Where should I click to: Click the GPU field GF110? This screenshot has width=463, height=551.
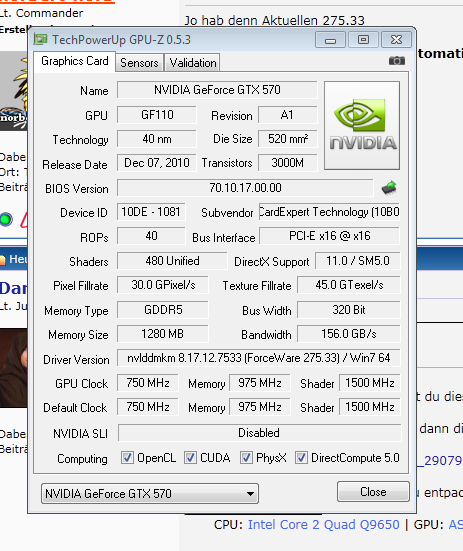(x=157, y=115)
